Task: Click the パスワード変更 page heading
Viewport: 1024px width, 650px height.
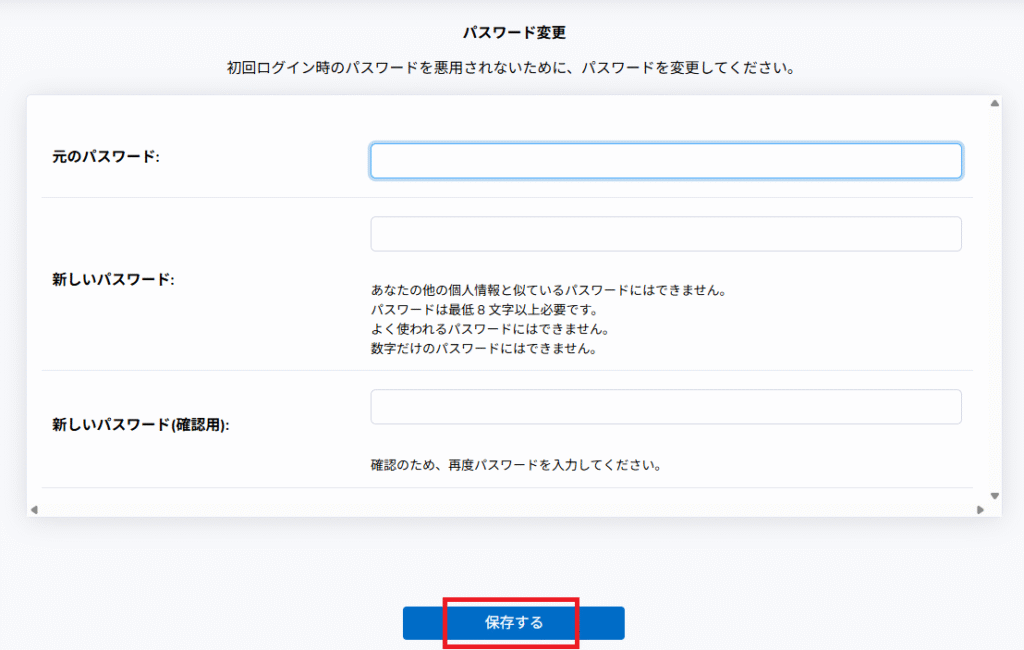Action: click(514, 33)
